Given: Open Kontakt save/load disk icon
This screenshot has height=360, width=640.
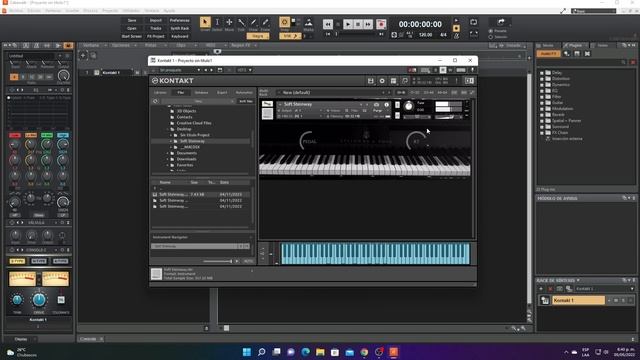Looking at the screenshot, I should tap(371, 81).
